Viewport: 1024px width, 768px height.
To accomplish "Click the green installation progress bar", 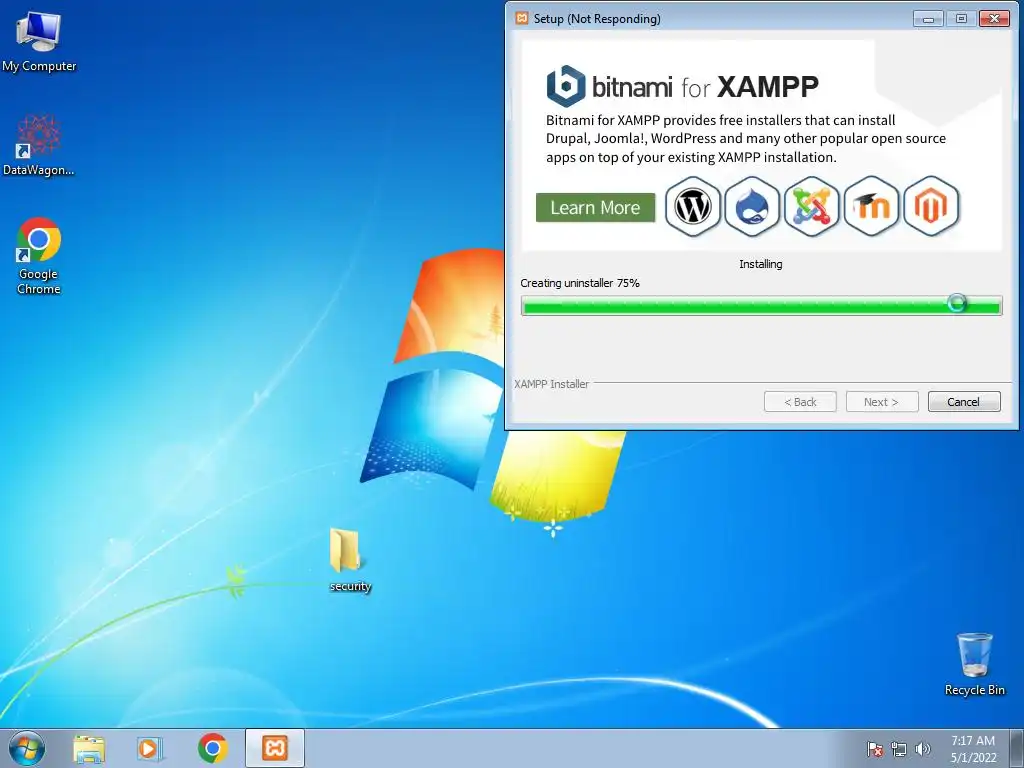I will [x=761, y=305].
